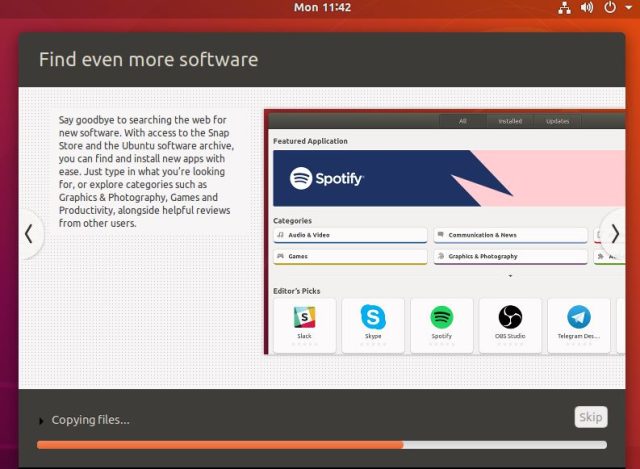Select the Skype icon in Editor's Picks
The height and width of the screenshot is (469, 640).
coord(373,318)
